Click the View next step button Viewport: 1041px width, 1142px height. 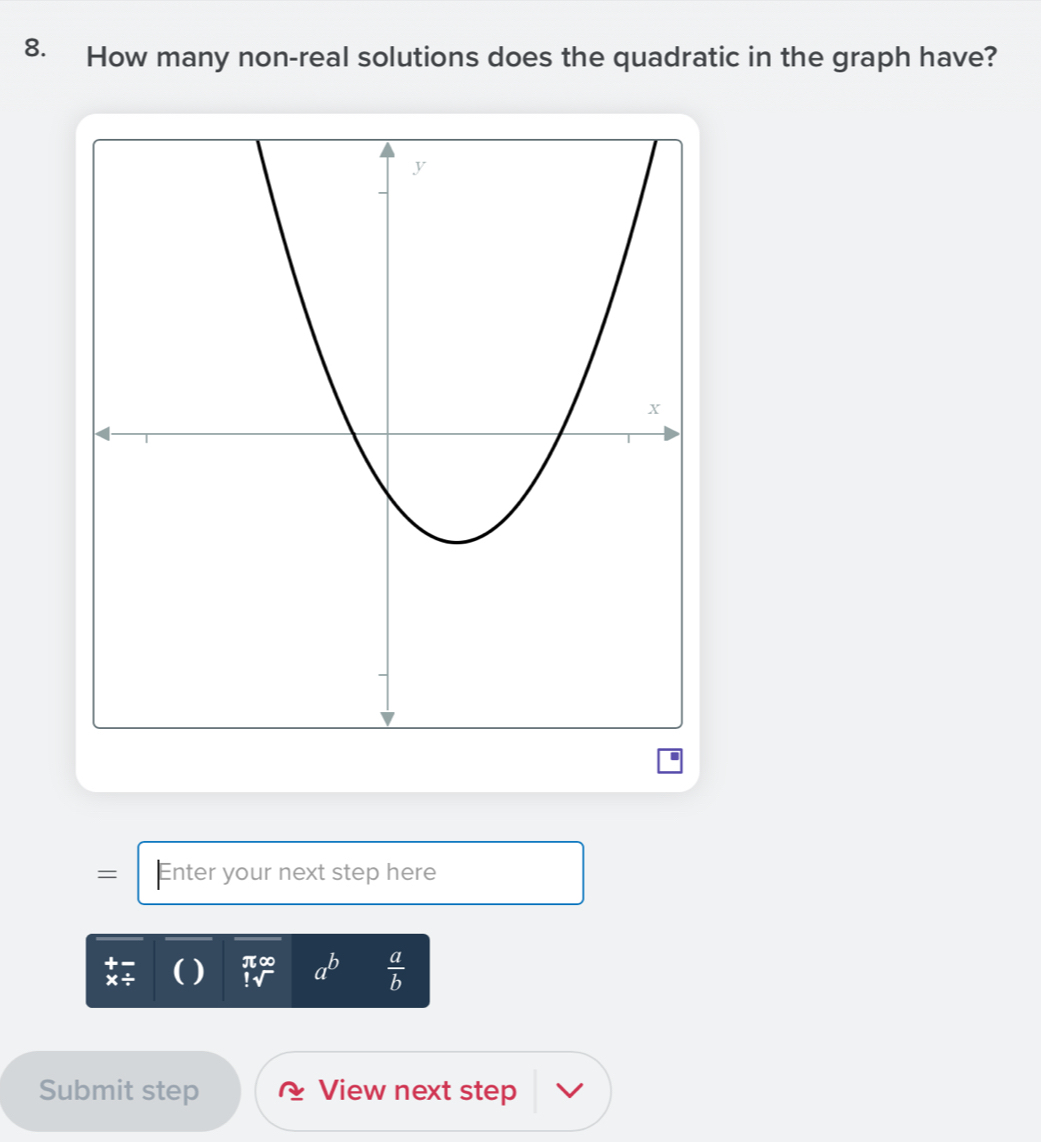click(x=417, y=1091)
